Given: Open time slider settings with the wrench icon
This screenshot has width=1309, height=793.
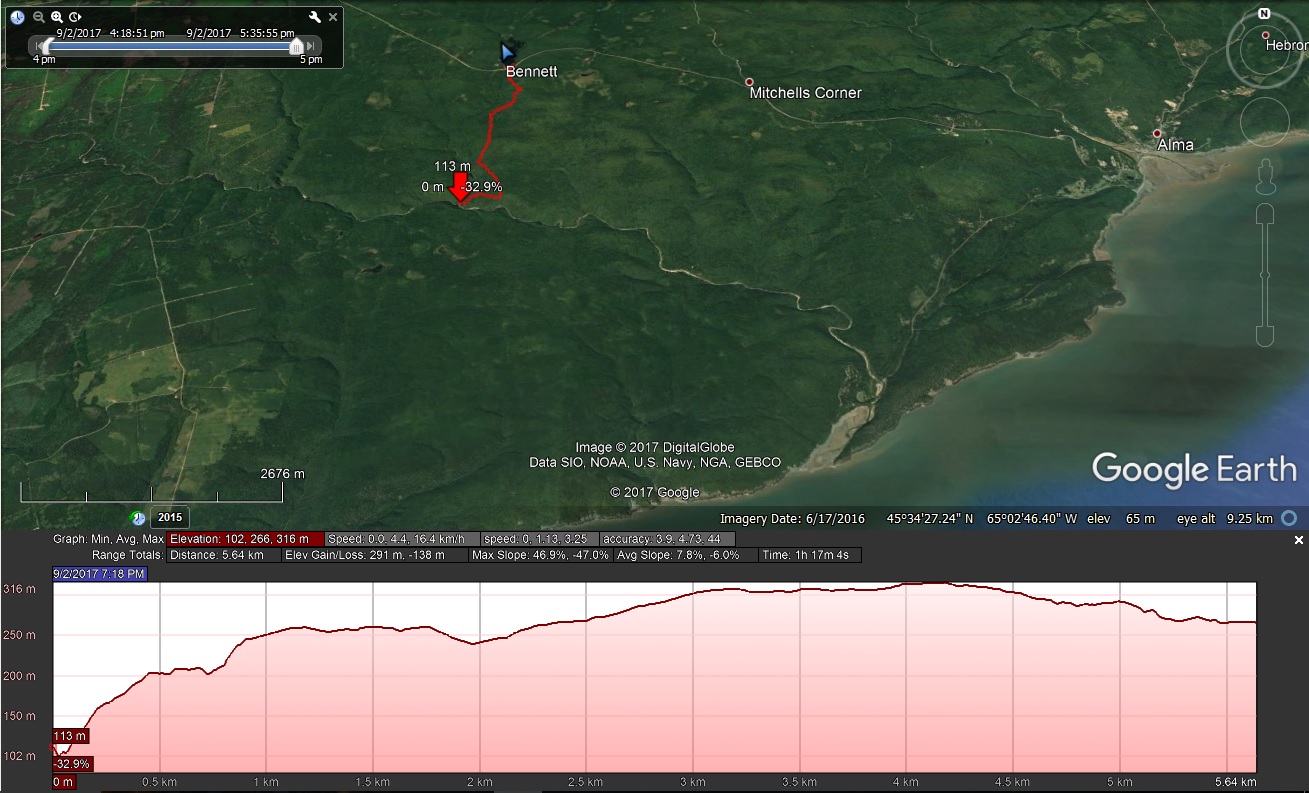Looking at the screenshot, I should pos(313,17).
